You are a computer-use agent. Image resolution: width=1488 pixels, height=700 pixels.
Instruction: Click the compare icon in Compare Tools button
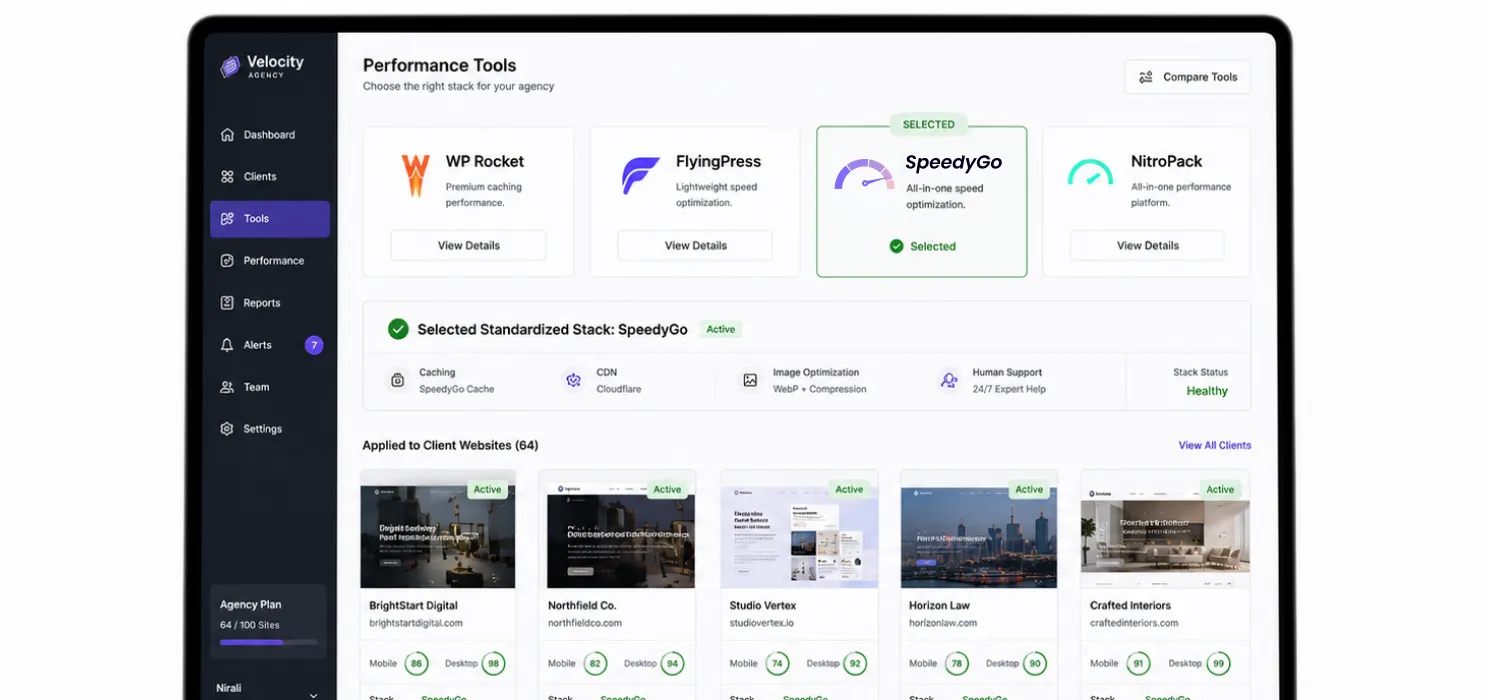point(1145,77)
